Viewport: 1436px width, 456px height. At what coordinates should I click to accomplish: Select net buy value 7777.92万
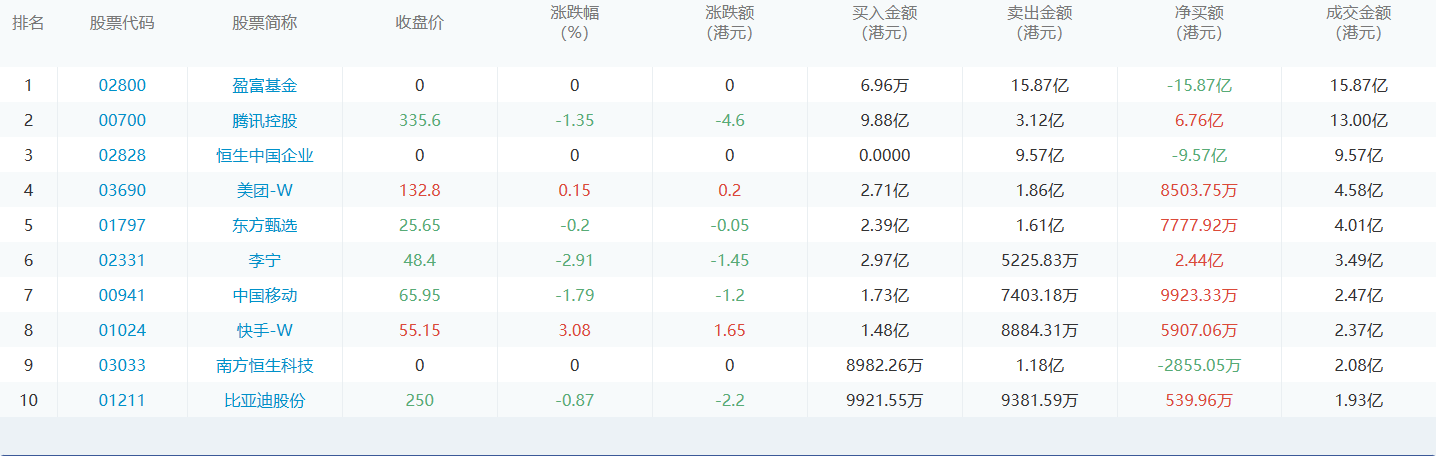(1199, 226)
